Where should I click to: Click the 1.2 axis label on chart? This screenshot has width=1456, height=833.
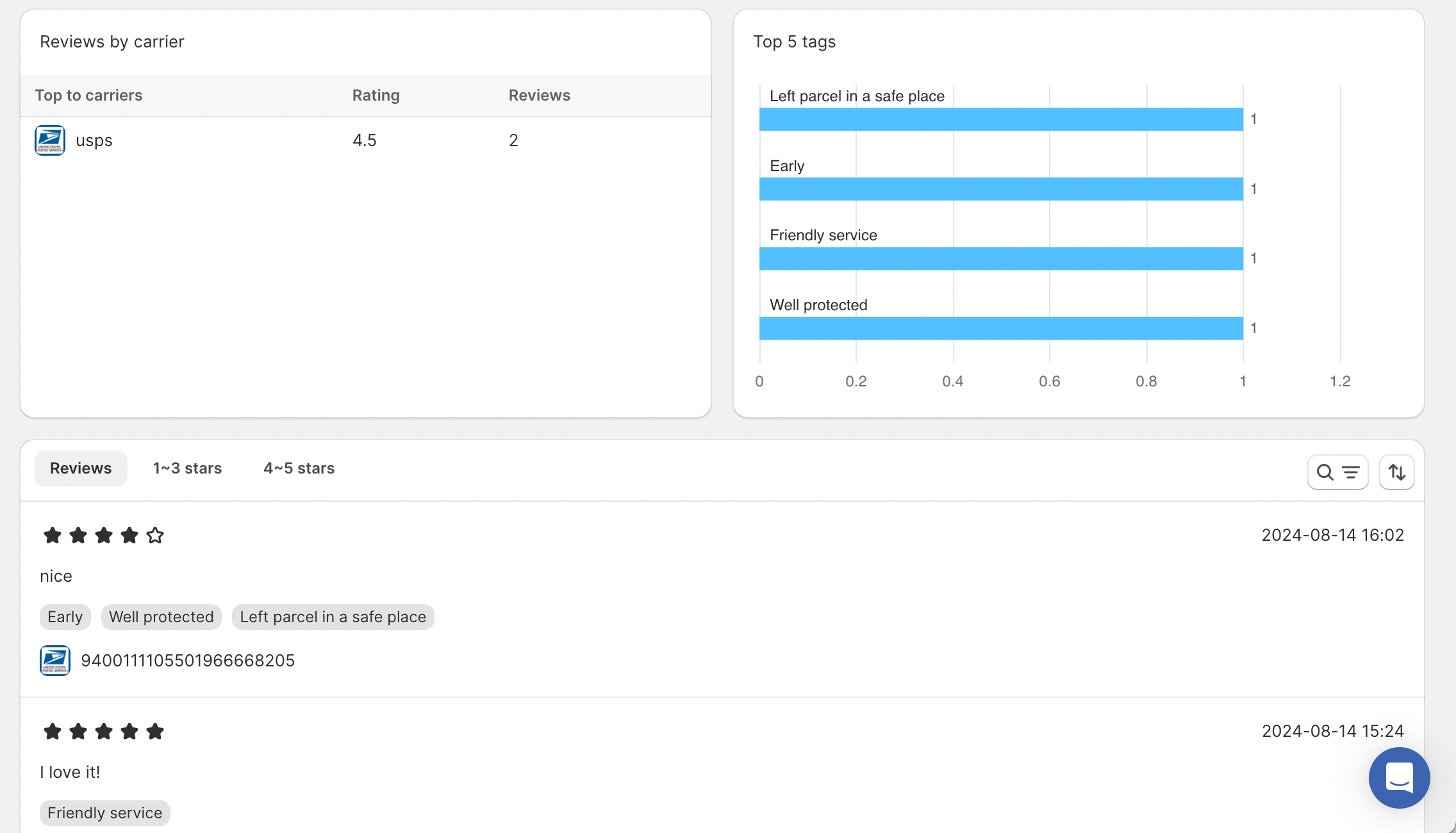pos(1340,381)
